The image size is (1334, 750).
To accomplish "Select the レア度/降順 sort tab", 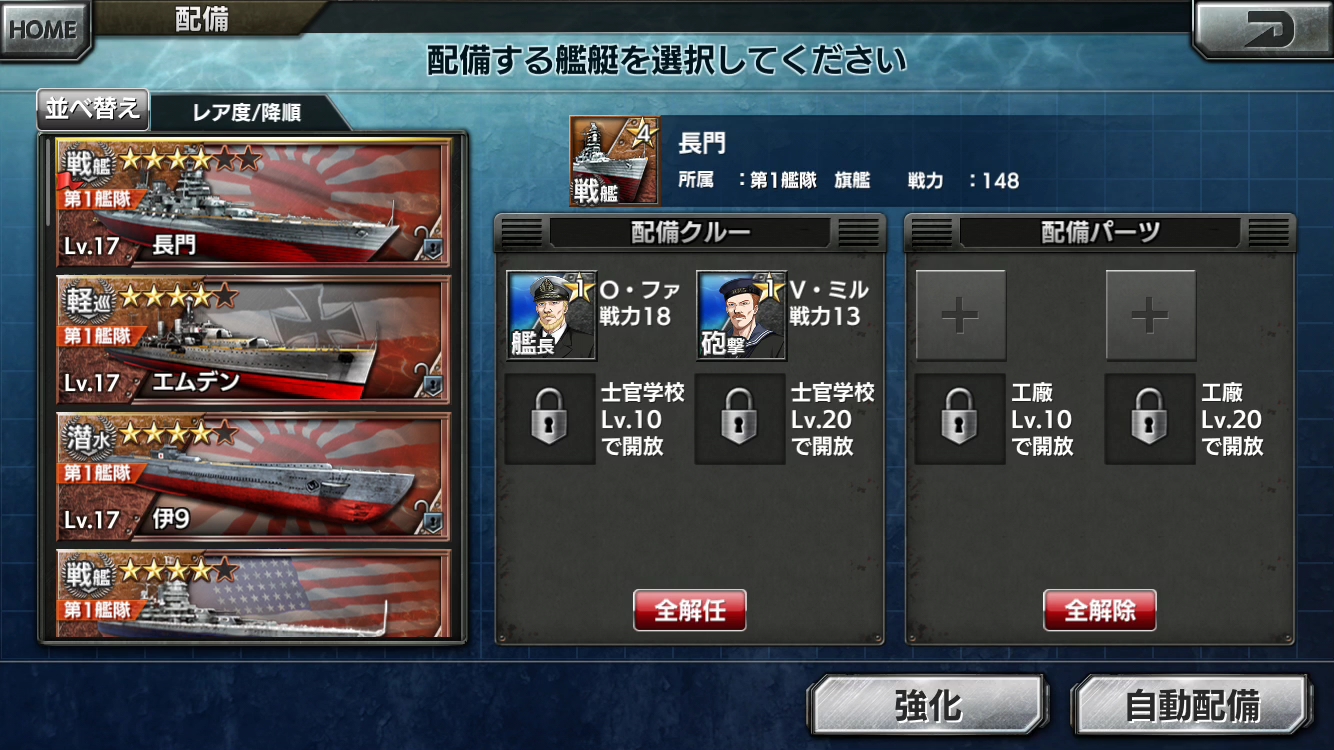I will pyautogui.click(x=246, y=113).
